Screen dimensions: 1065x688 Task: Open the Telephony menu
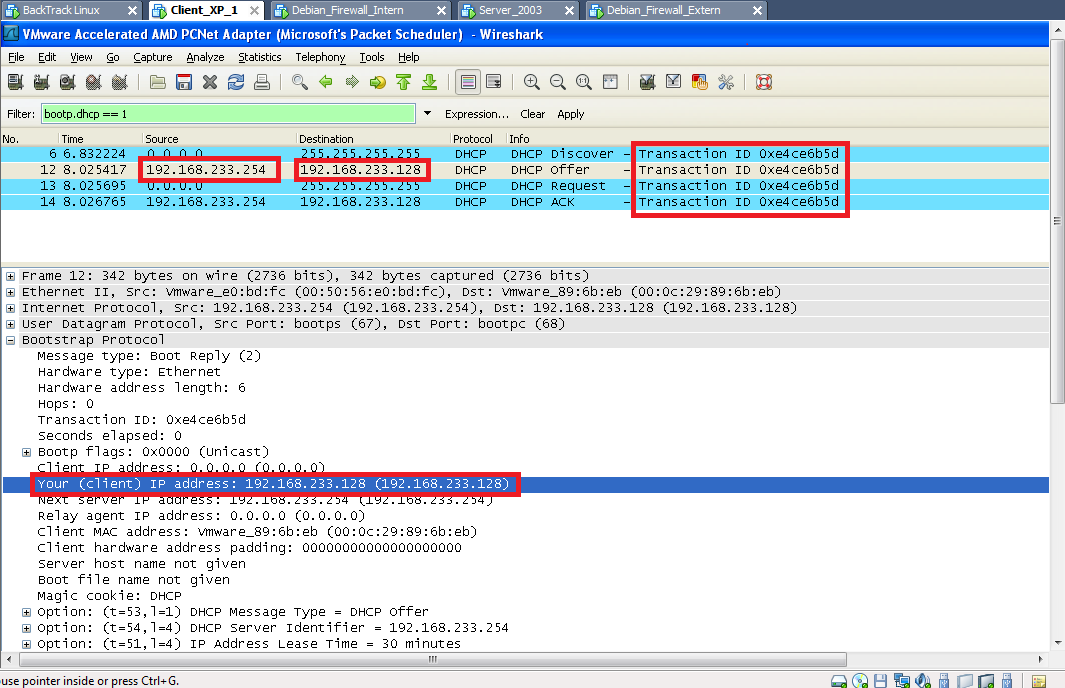click(320, 57)
